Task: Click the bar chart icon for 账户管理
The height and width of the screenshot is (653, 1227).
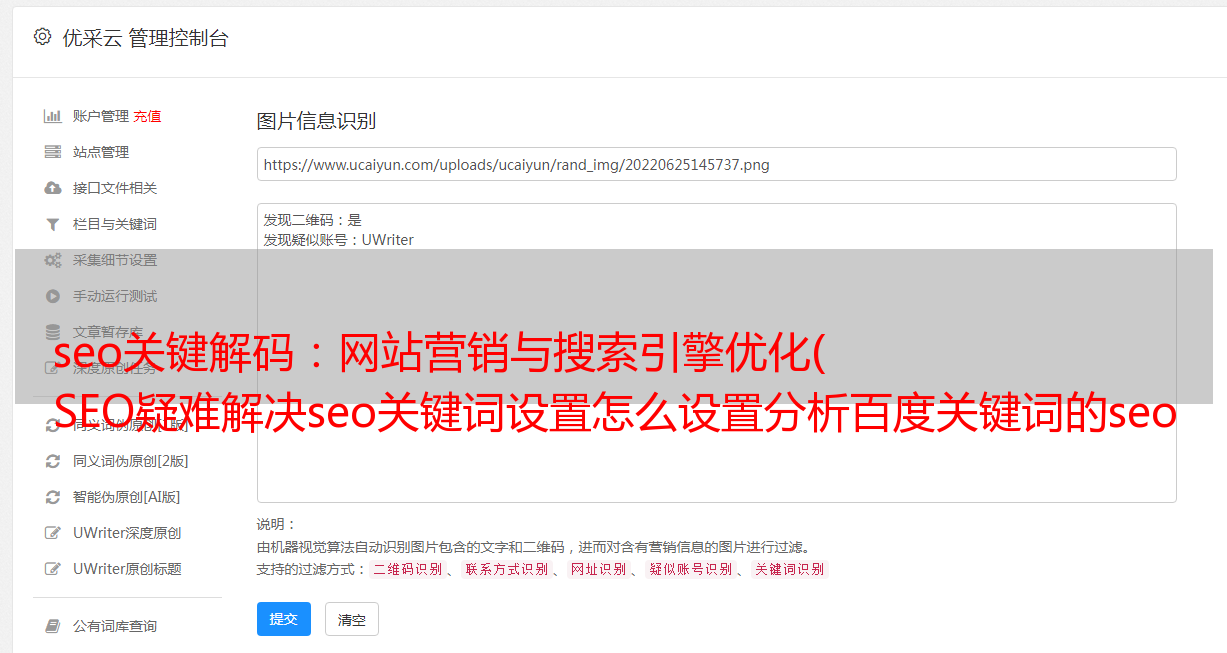Action: coord(53,116)
